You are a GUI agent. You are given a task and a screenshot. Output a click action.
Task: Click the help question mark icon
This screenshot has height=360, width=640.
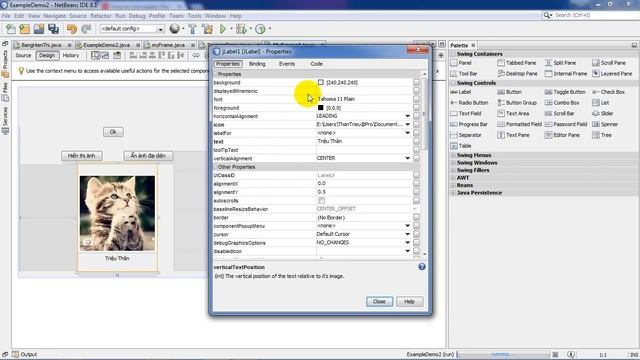[422, 267]
